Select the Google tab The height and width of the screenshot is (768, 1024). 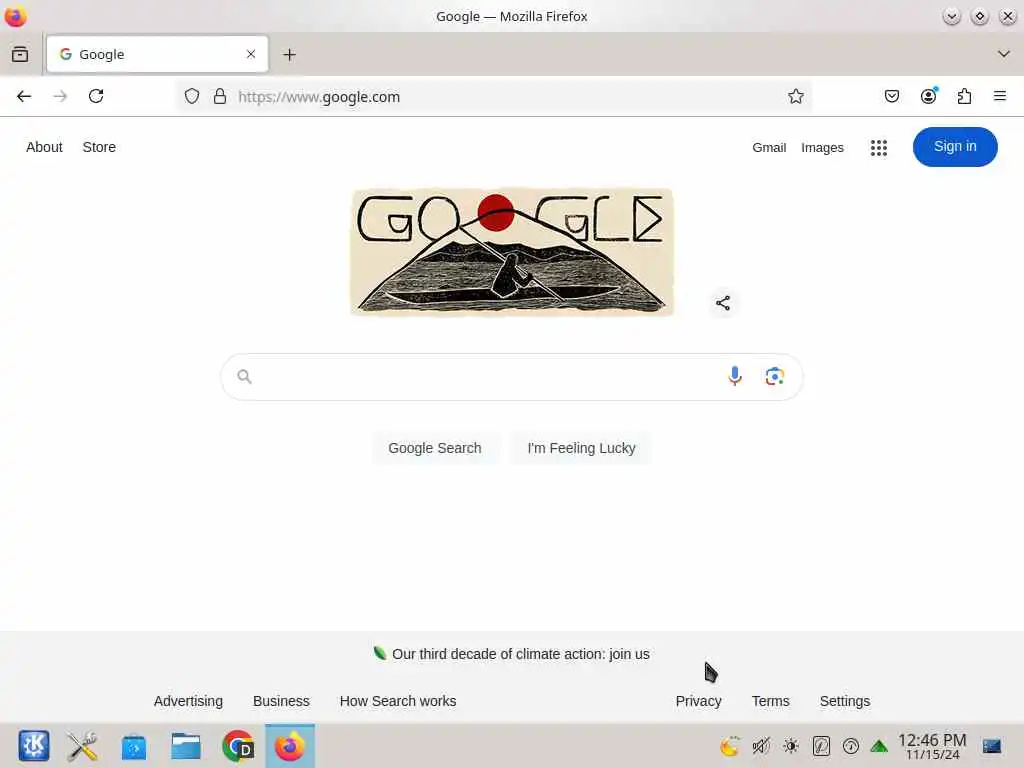click(x=157, y=54)
